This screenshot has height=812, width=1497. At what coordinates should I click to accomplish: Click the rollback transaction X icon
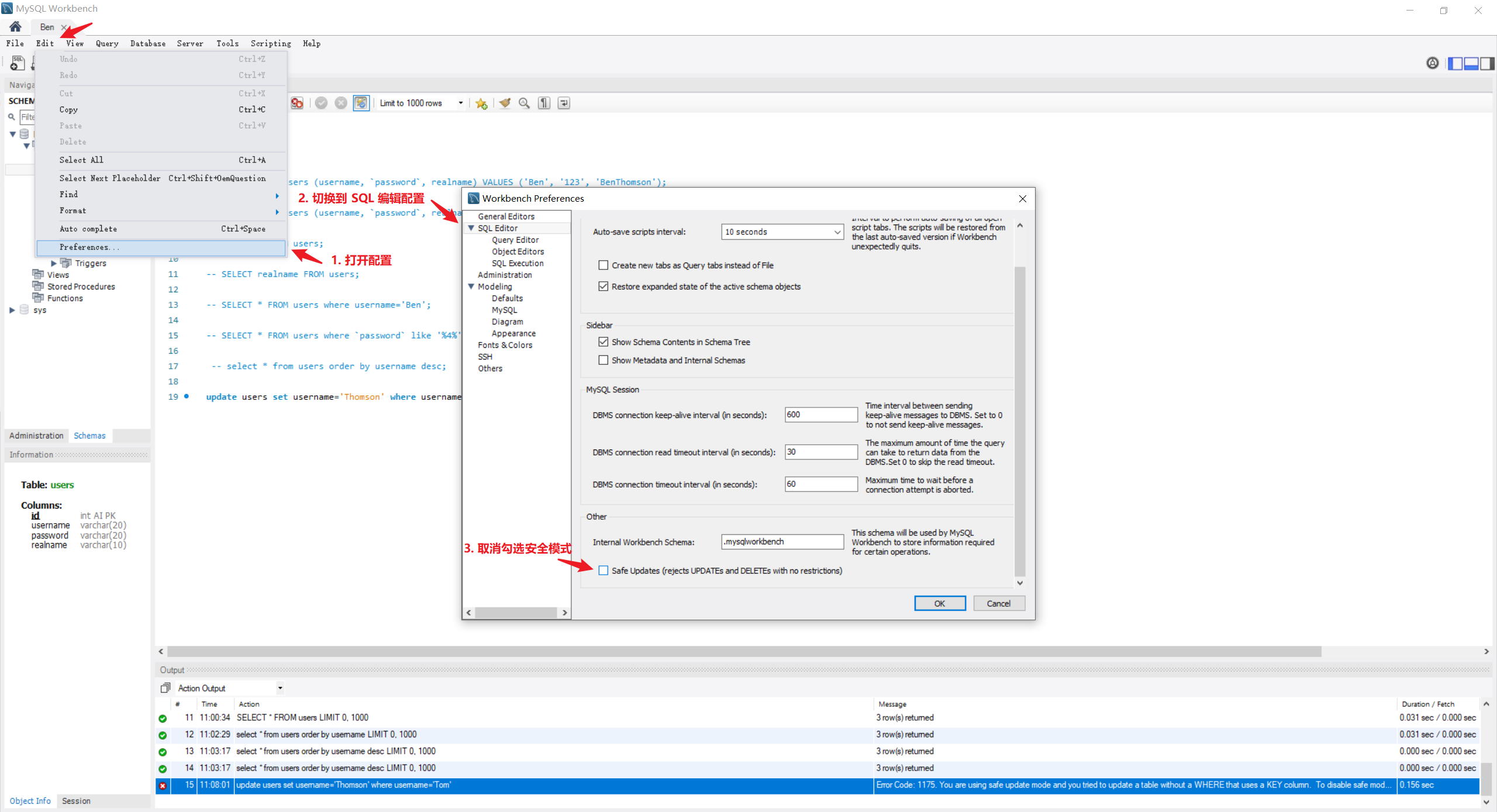(341, 103)
